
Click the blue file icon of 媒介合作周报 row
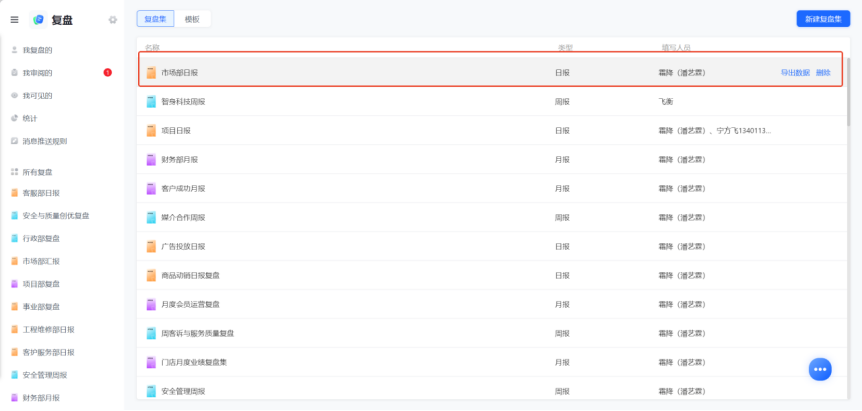[151, 218]
